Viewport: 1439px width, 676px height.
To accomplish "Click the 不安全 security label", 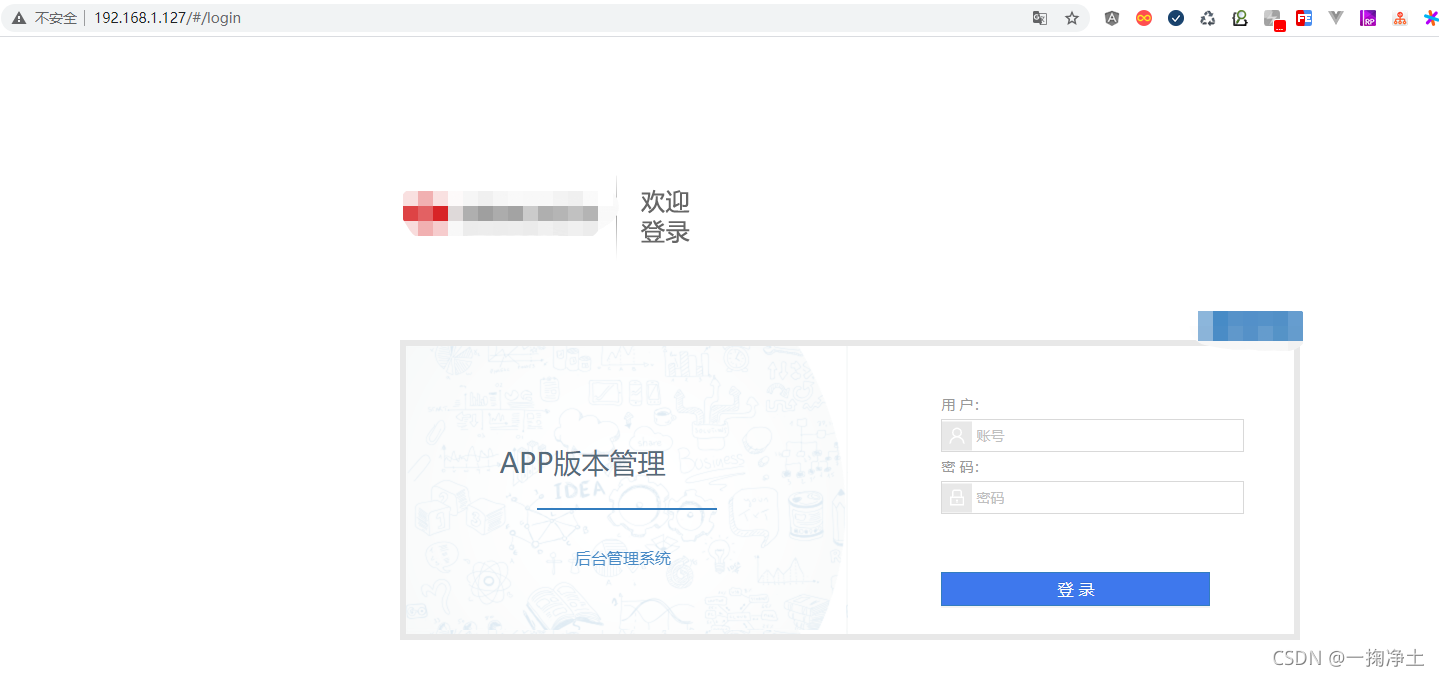I will coord(56,18).
